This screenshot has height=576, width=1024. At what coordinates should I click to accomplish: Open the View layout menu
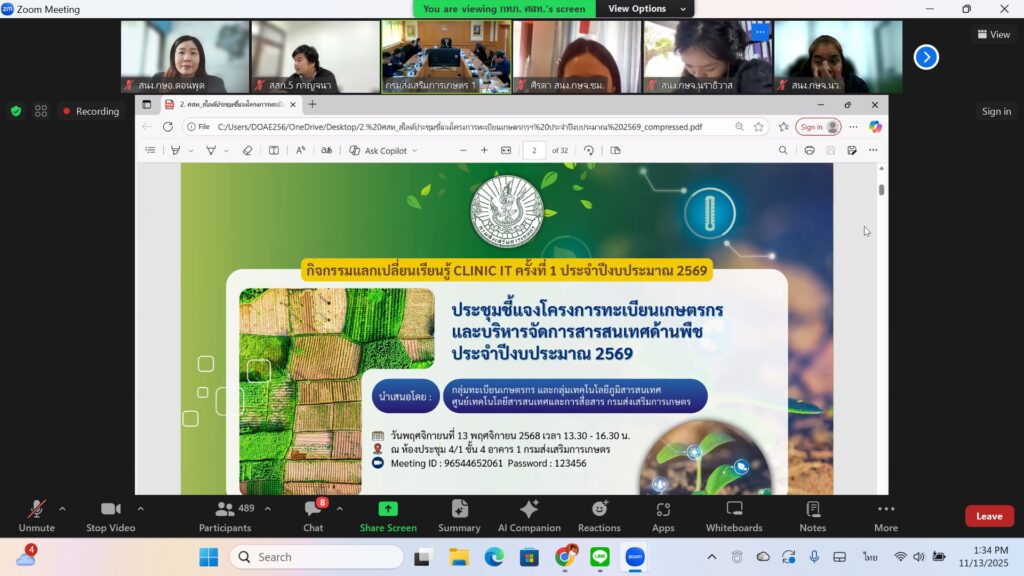pos(994,34)
